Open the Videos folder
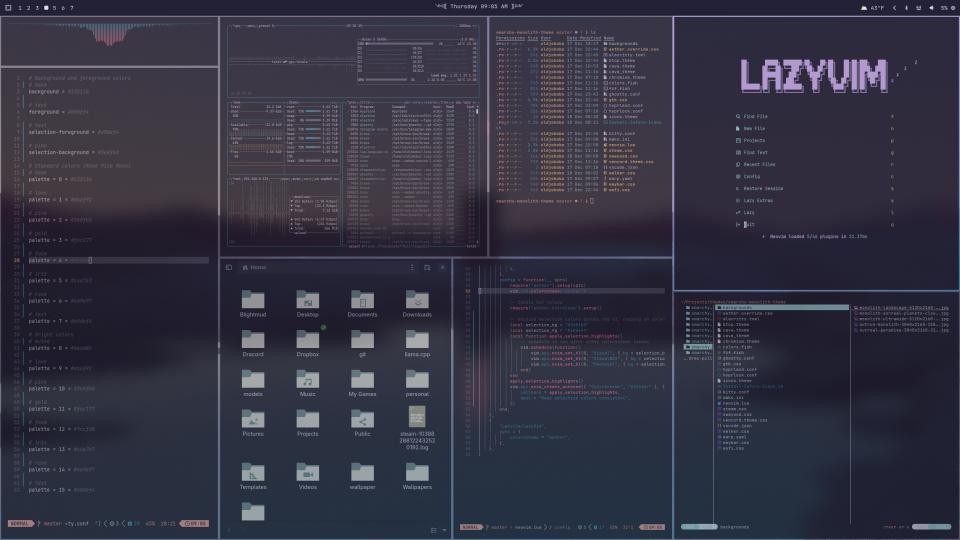The height and width of the screenshot is (540, 960). click(x=307, y=473)
